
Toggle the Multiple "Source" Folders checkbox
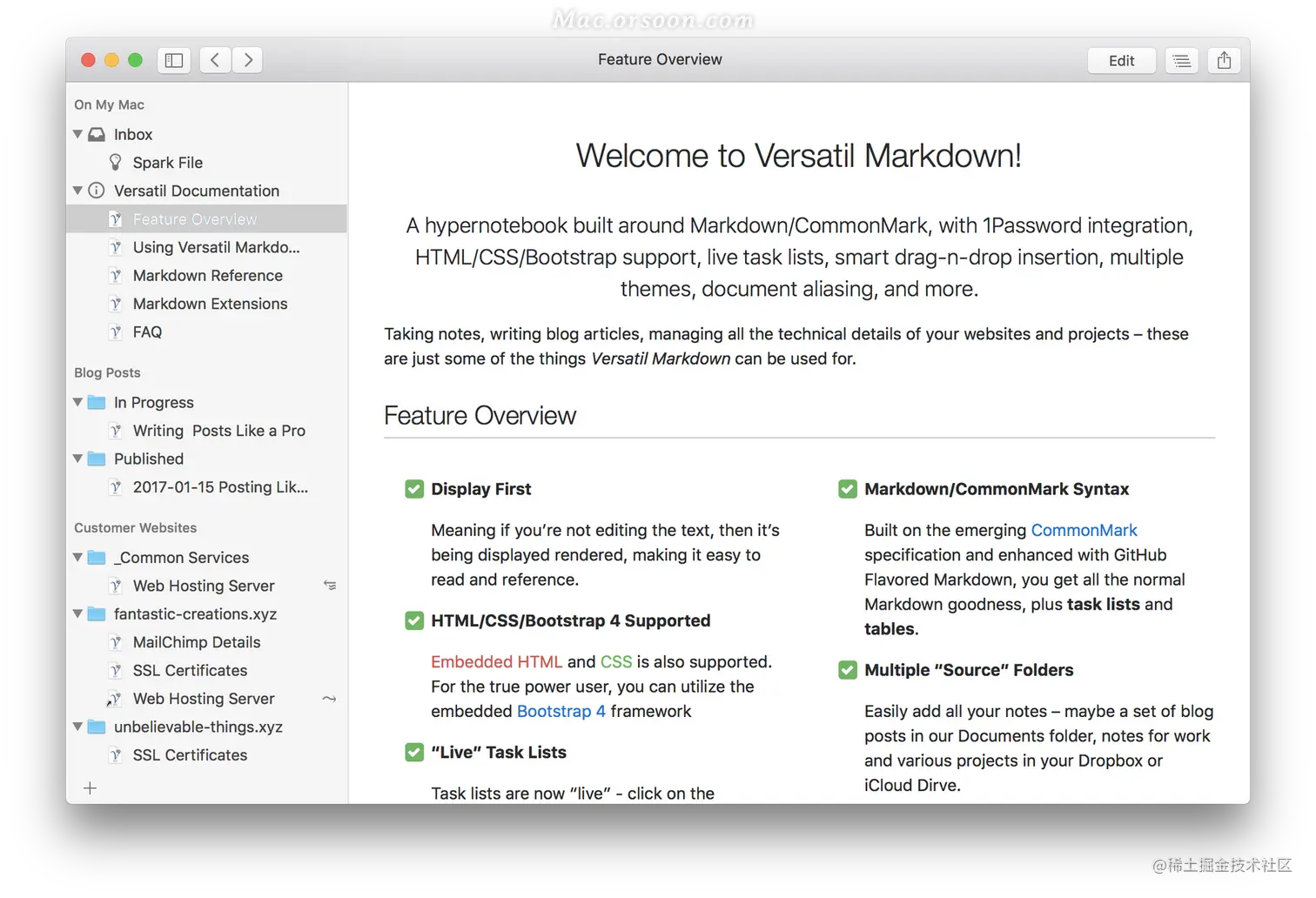(848, 670)
